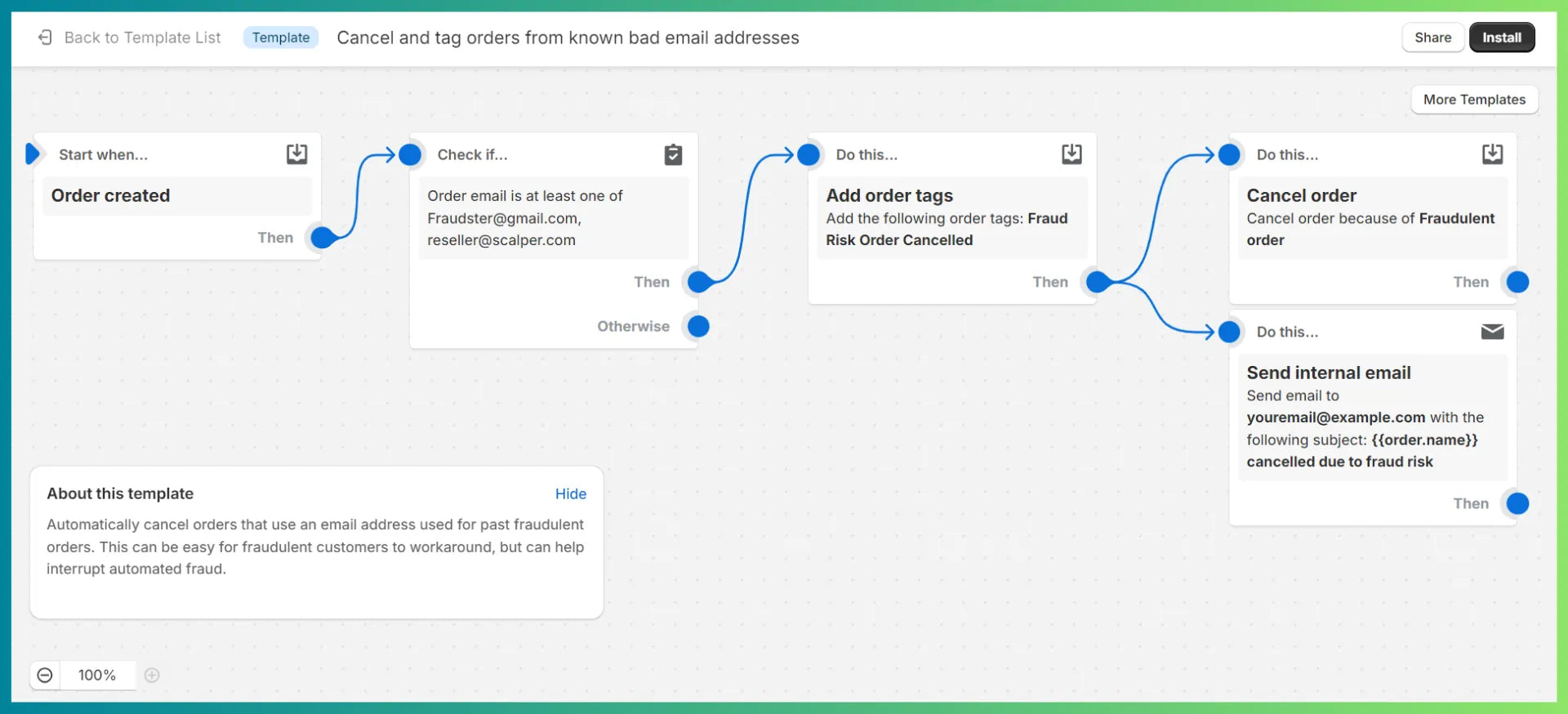The image size is (1568, 714).
Task: Click the blue start arrow on Order created card
Action: tap(33, 154)
